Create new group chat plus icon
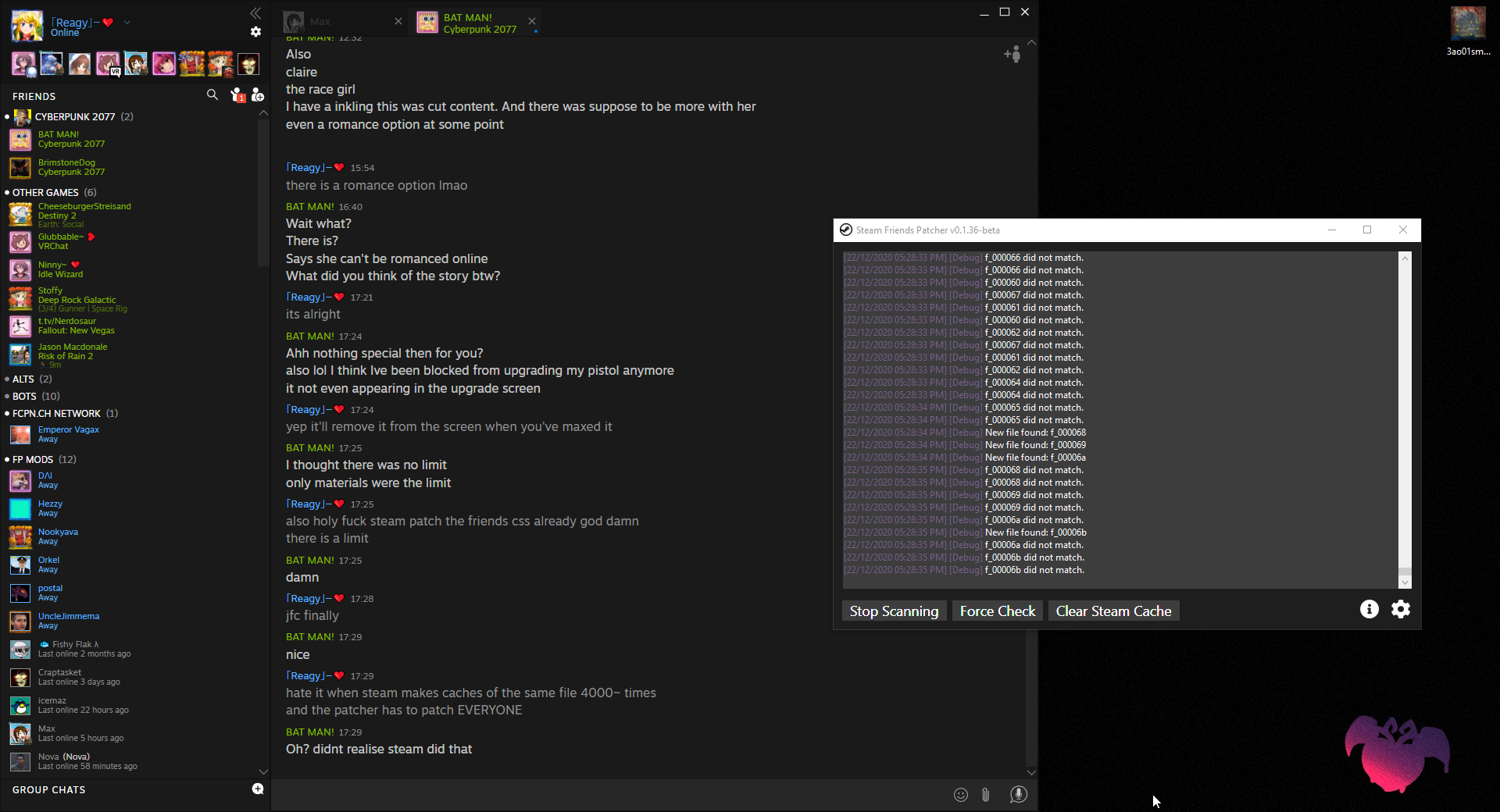This screenshot has height=812, width=1500. point(258,789)
